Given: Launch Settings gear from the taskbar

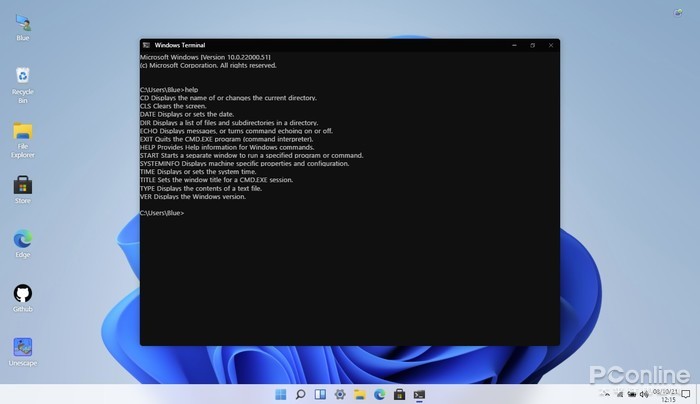Looking at the screenshot, I should [x=340, y=394].
